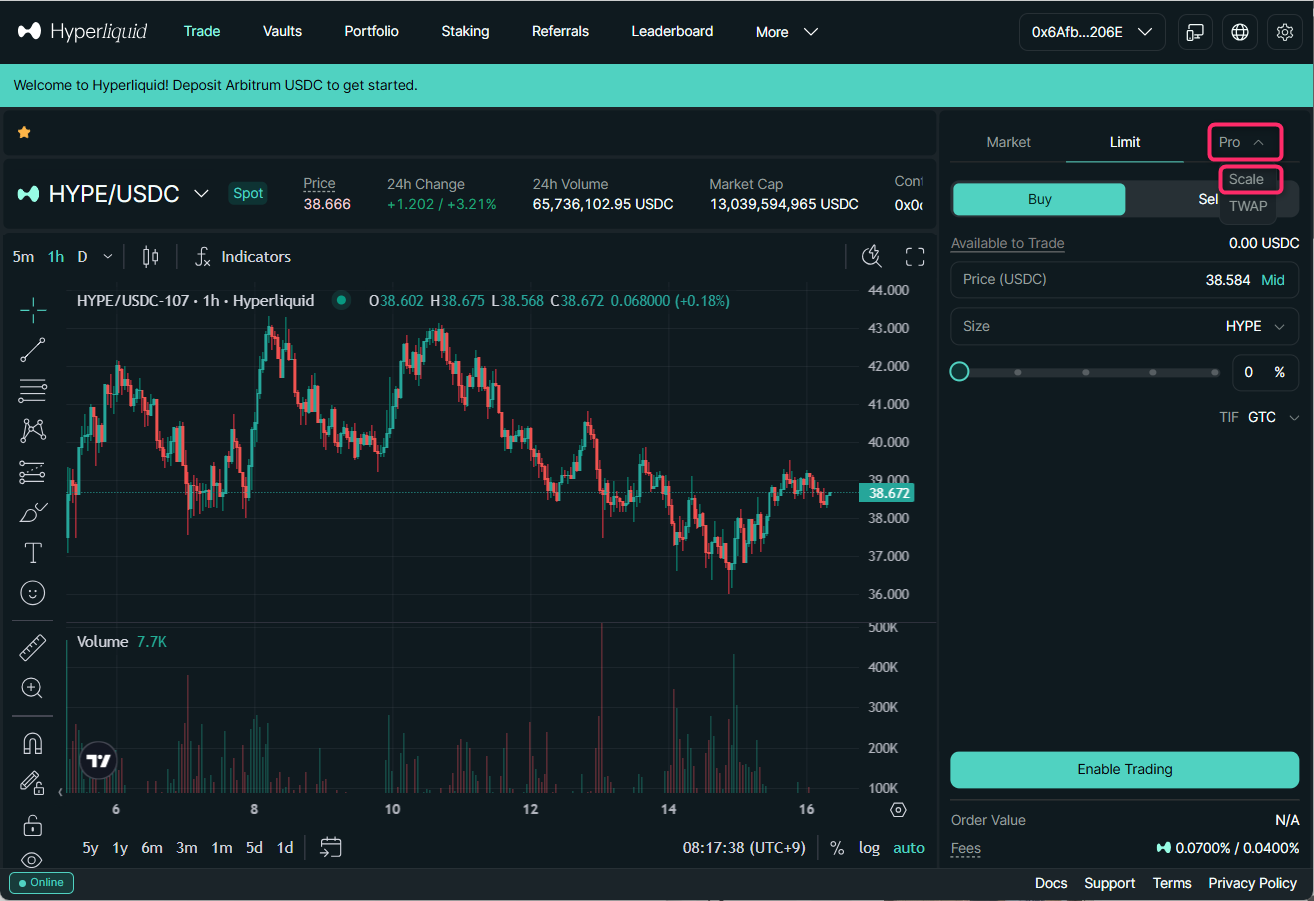Open the emoji icons tool

[32, 593]
